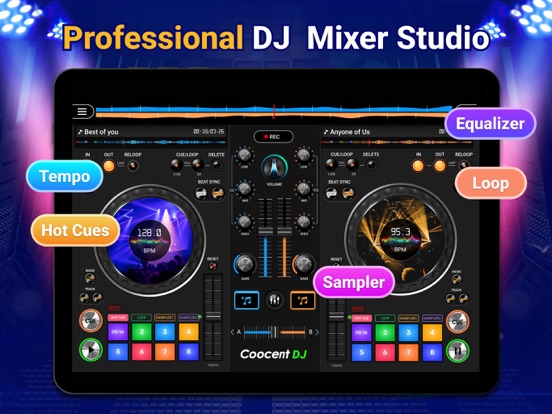552x414 pixels.
Task: Load a track with blue music button
Action: [x=246, y=300]
